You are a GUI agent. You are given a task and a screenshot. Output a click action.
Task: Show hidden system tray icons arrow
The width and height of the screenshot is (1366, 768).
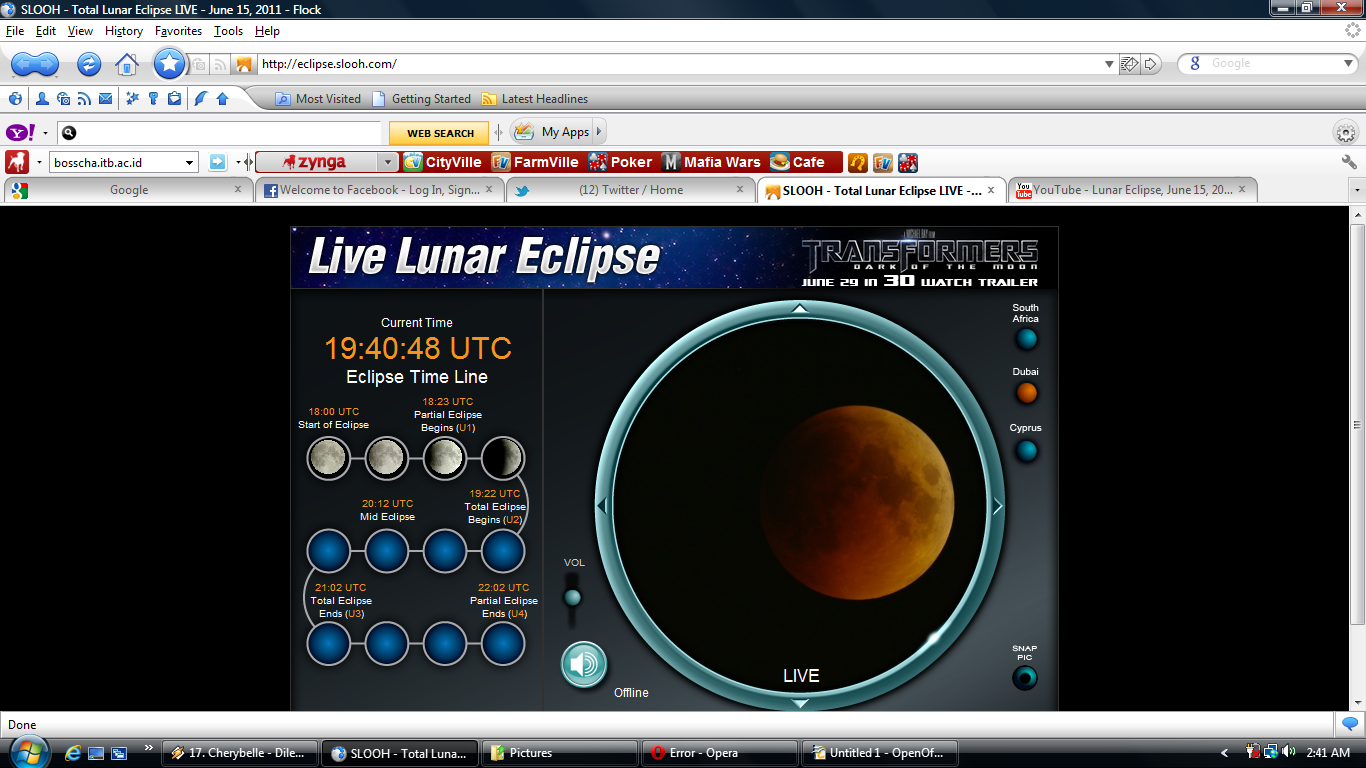tap(1225, 753)
